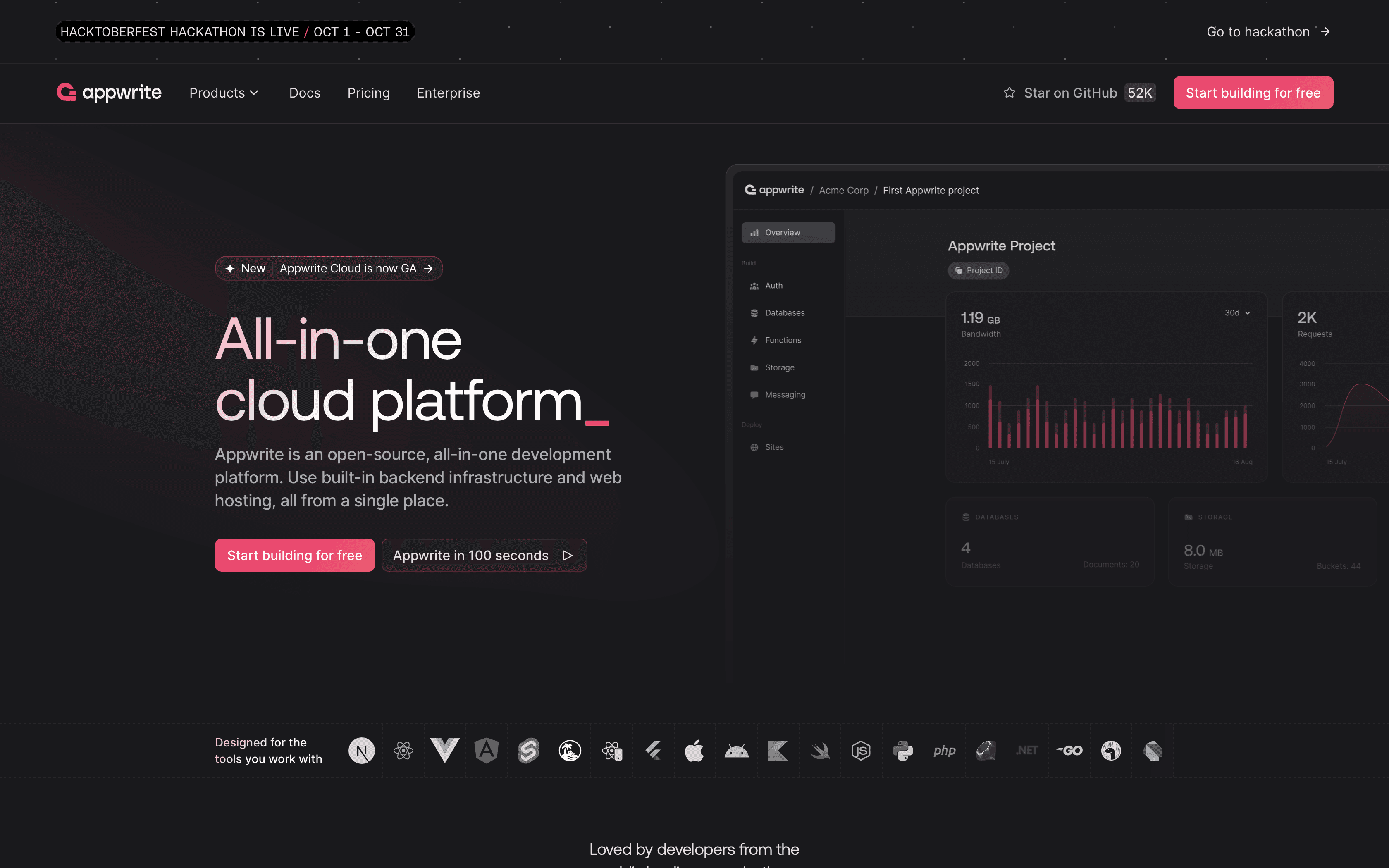Click the Android robot logo
The height and width of the screenshot is (868, 1389).
pos(736,750)
